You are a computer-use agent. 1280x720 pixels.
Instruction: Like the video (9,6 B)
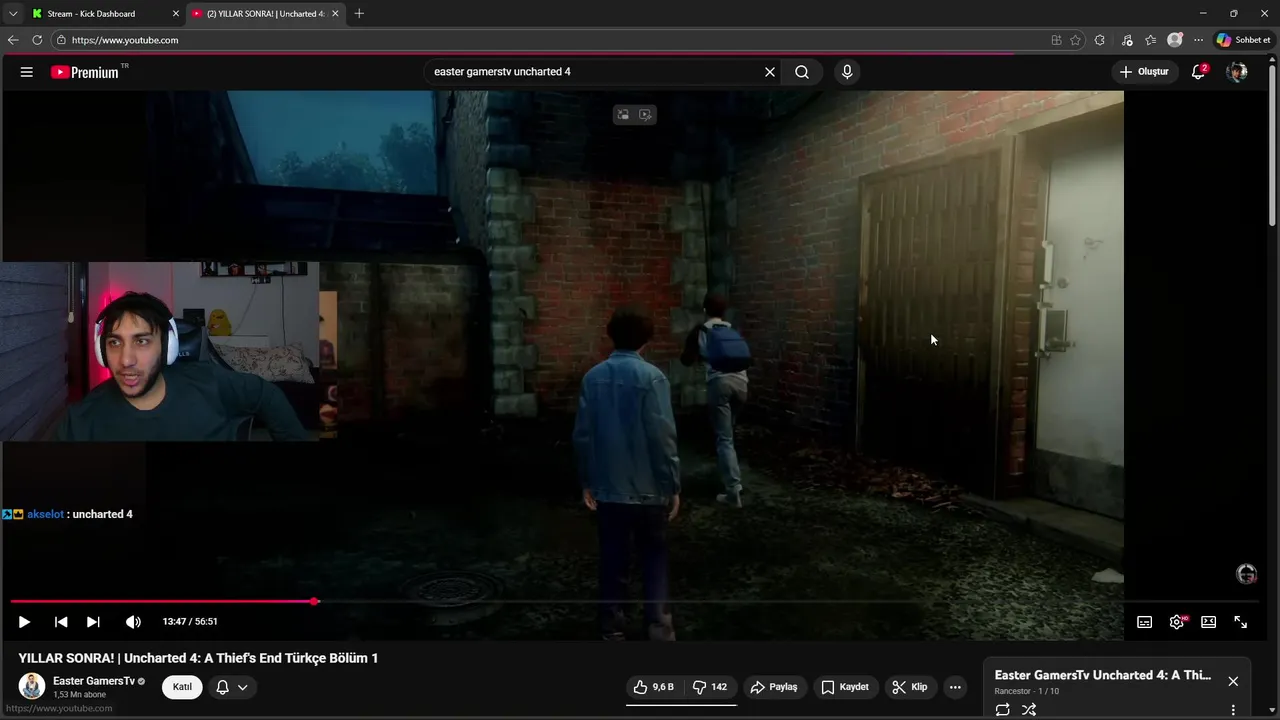pyautogui.click(x=654, y=687)
